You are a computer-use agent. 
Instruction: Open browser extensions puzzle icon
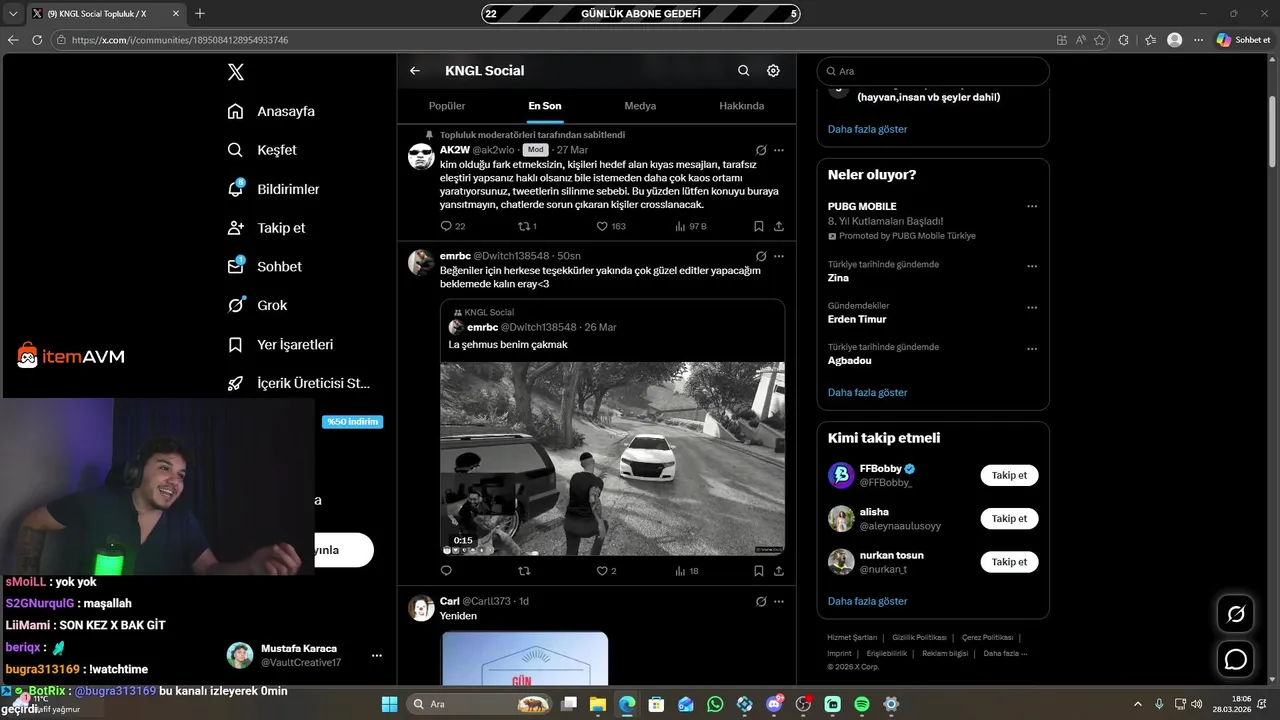(x=1124, y=40)
